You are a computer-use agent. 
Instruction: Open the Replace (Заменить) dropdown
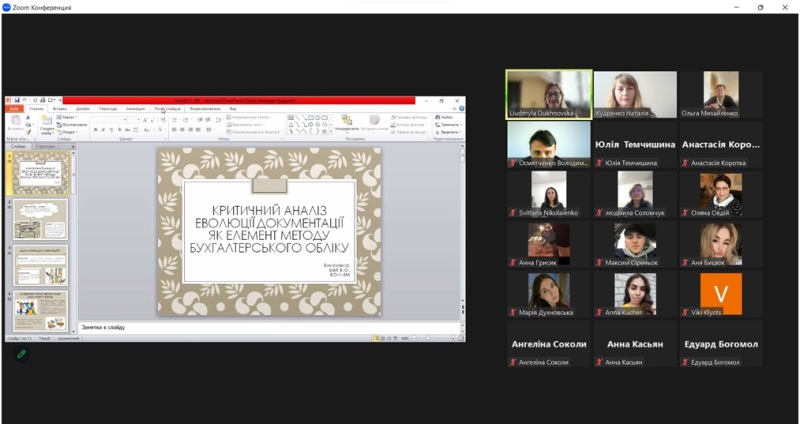[x=448, y=125]
